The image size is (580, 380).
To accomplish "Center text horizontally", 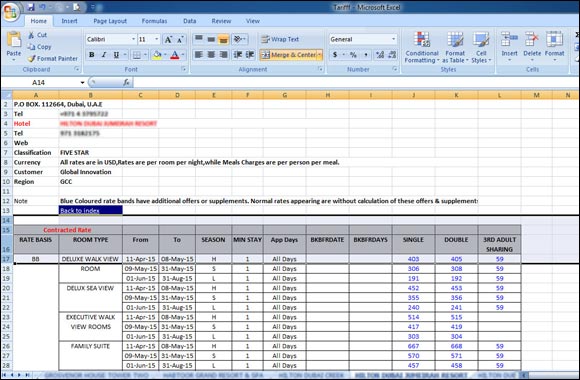I will pos(211,55).
